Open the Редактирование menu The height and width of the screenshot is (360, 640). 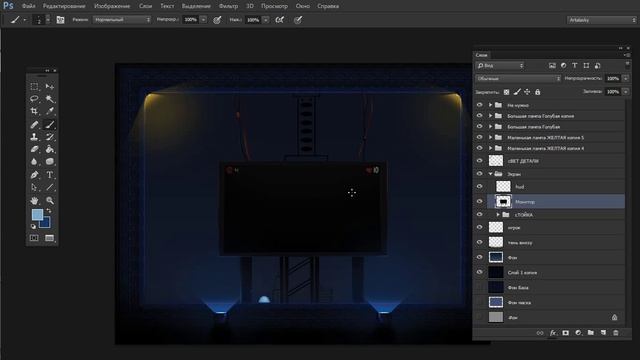pos(64,6)
